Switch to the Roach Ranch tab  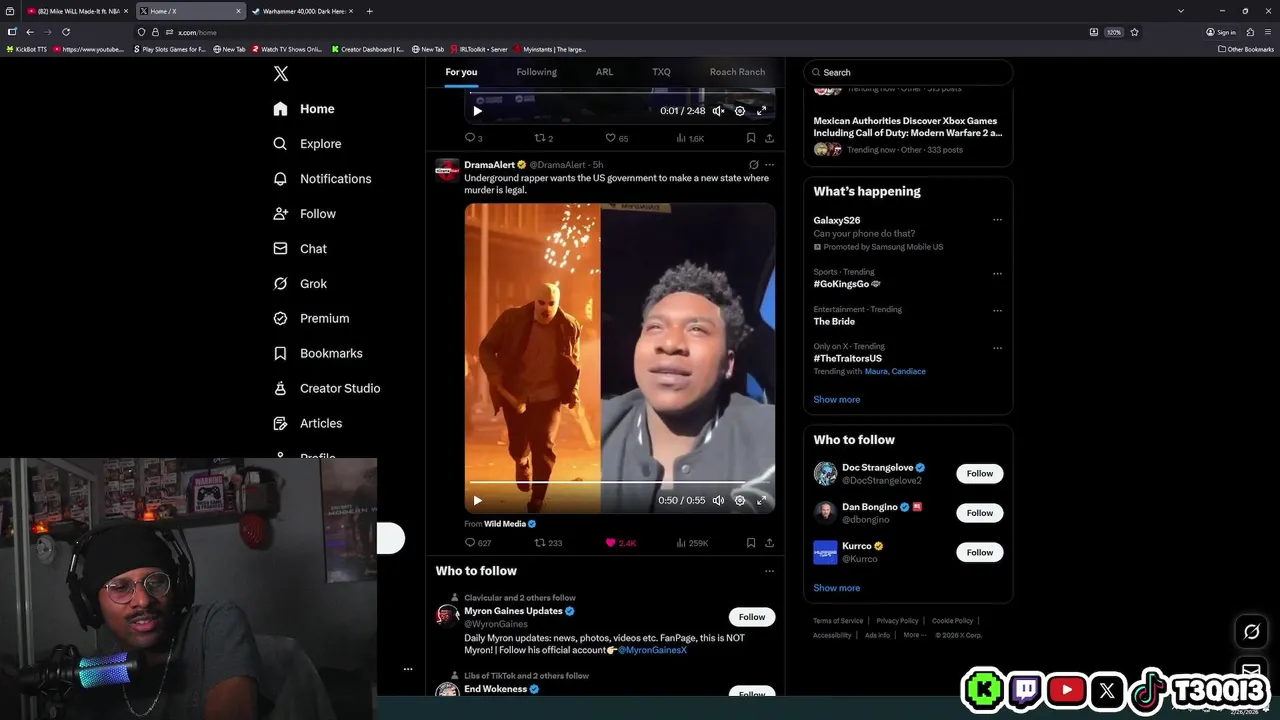click(x=737, y=72)
